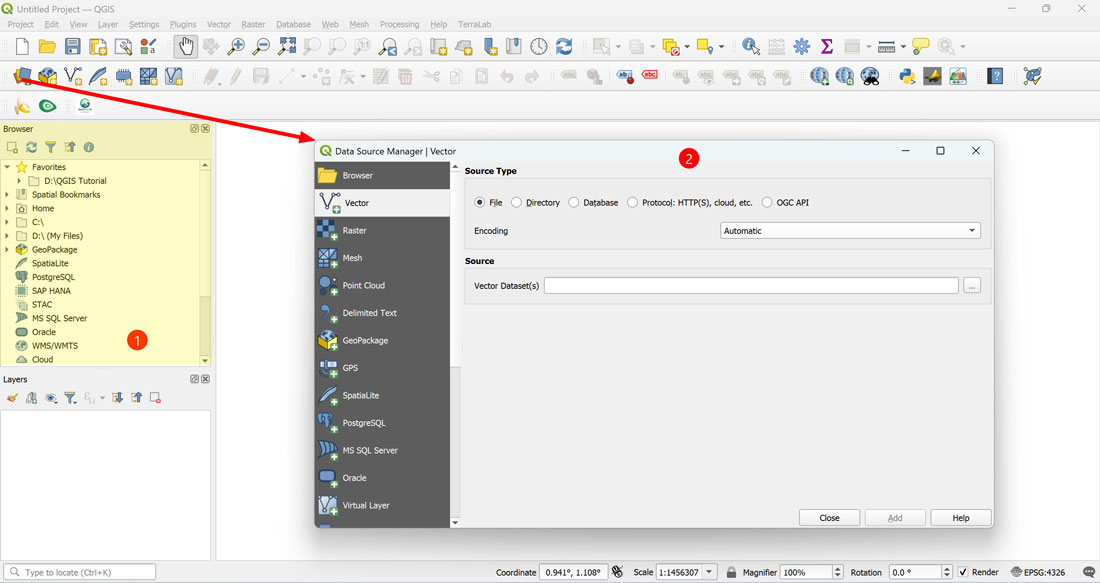The height and width of the screenshot is (583, 1100).
Task: Click the Close button in the dialog
Action: coord(829,518)
